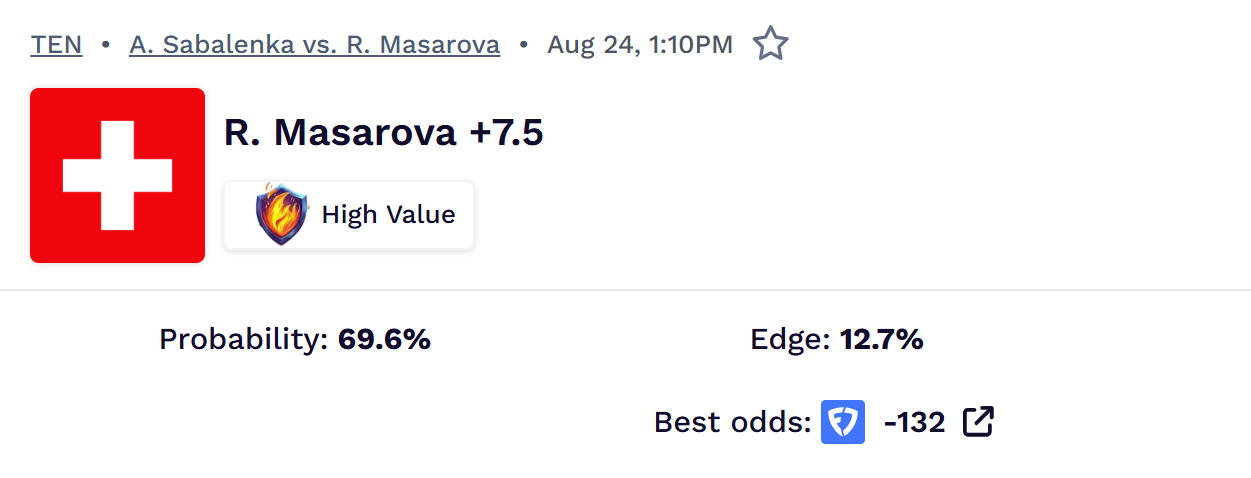Click the Swiss flag thumbnail
Screen dimensions: 1251x478
tap(118, 175)
